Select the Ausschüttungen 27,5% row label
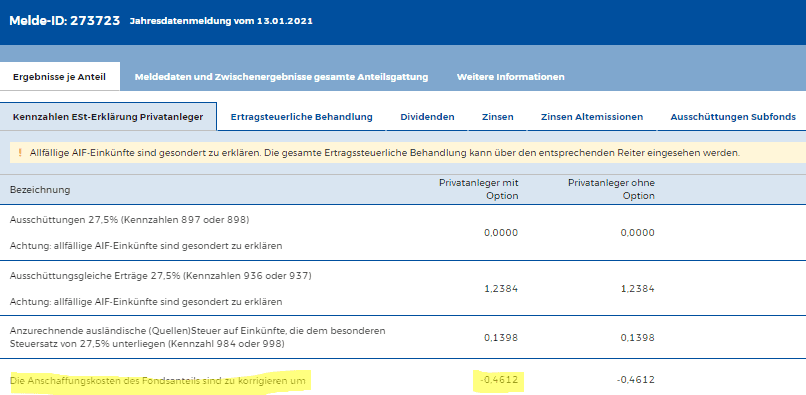Screen dimensions: 806x395 [x=130, y=220]
